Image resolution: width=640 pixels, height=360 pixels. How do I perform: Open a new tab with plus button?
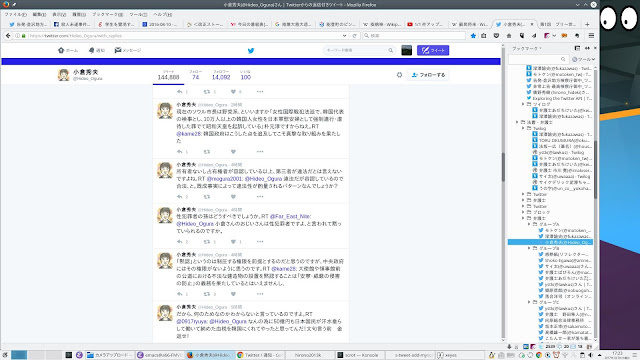[587, 24]
